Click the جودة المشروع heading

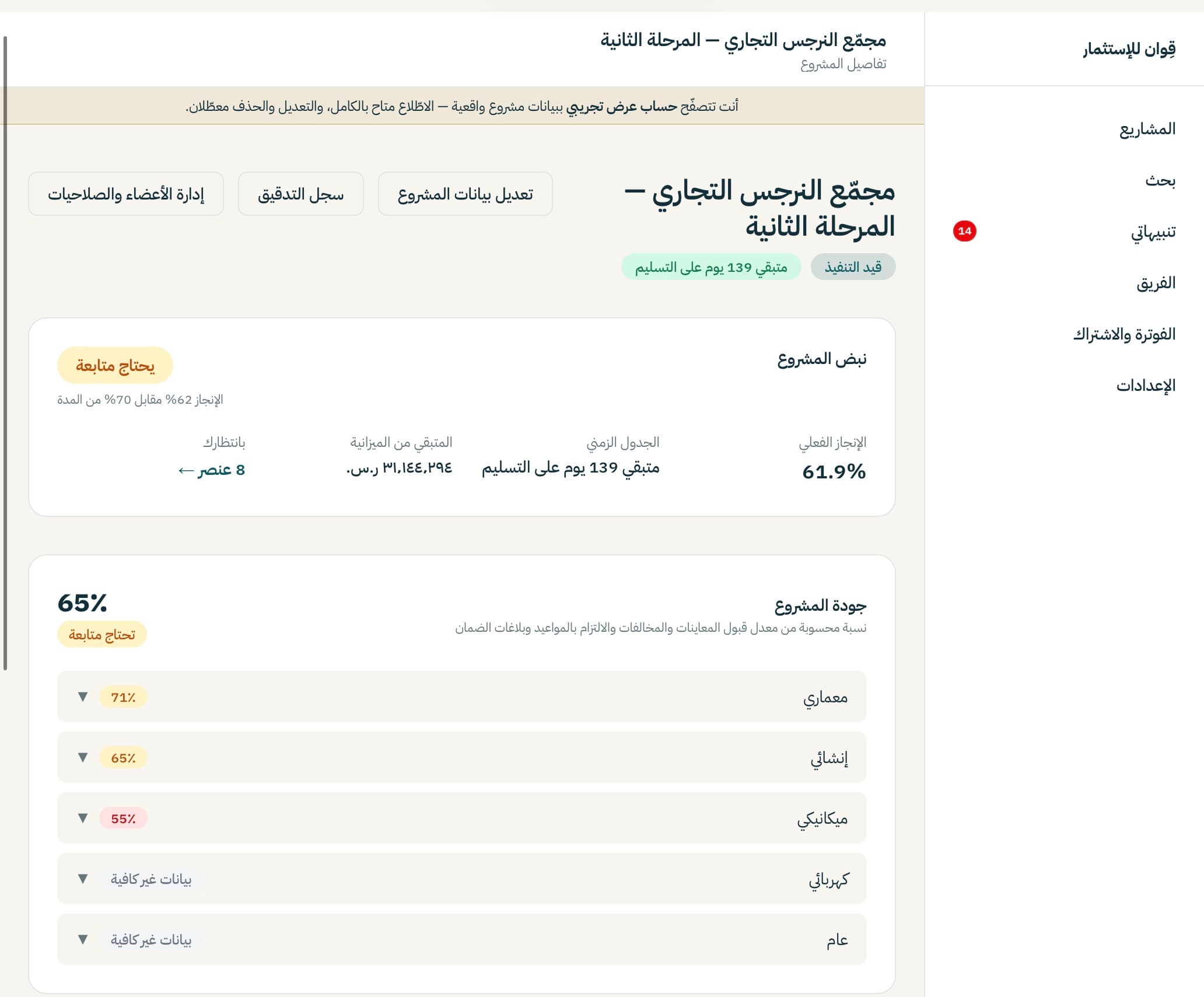pos(820,606)
